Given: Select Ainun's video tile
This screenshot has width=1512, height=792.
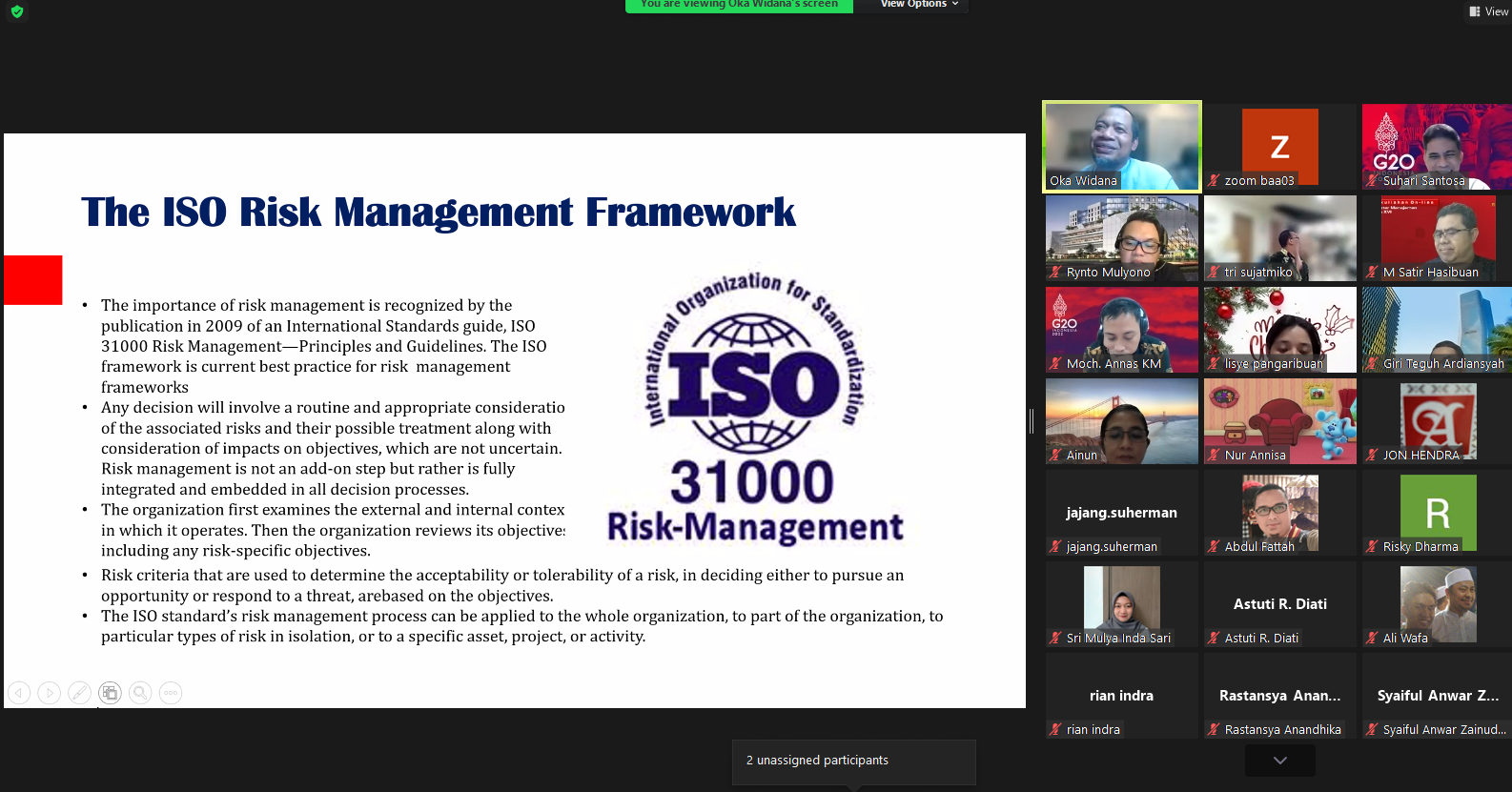Looking at the screenshot, I should (1122, 421).
